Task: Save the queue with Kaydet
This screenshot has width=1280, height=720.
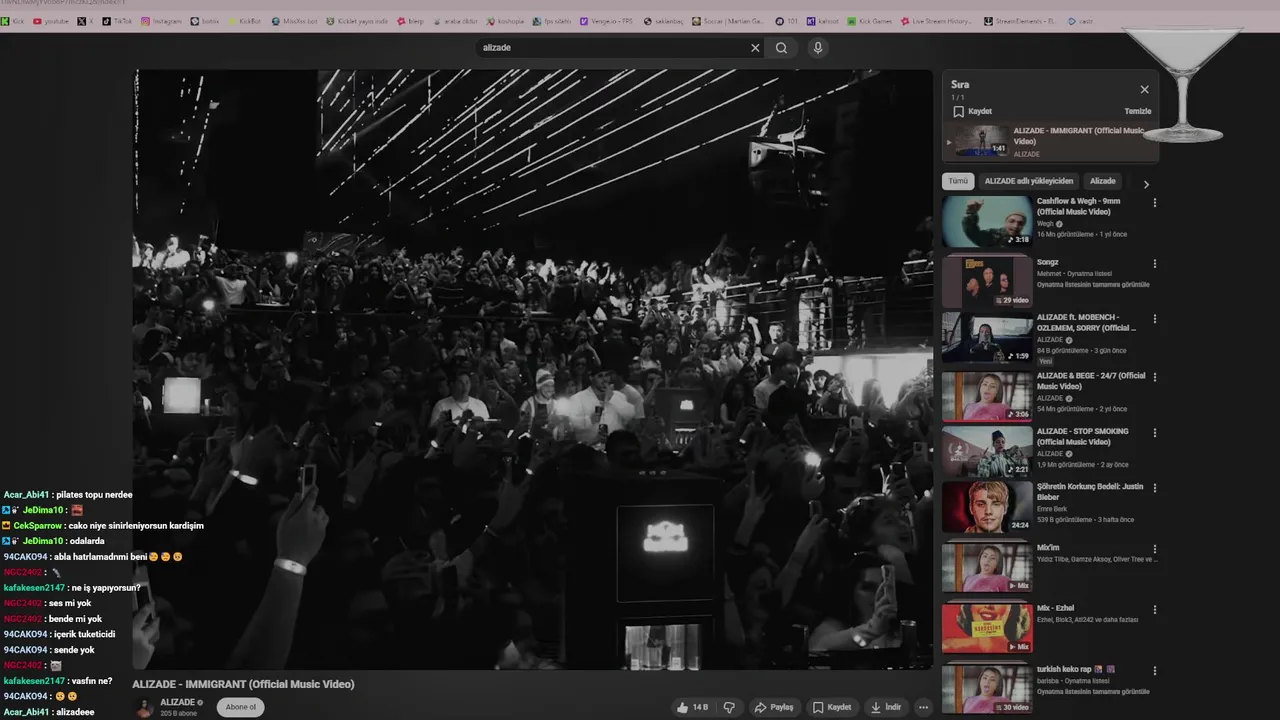Action: (972, 111)
